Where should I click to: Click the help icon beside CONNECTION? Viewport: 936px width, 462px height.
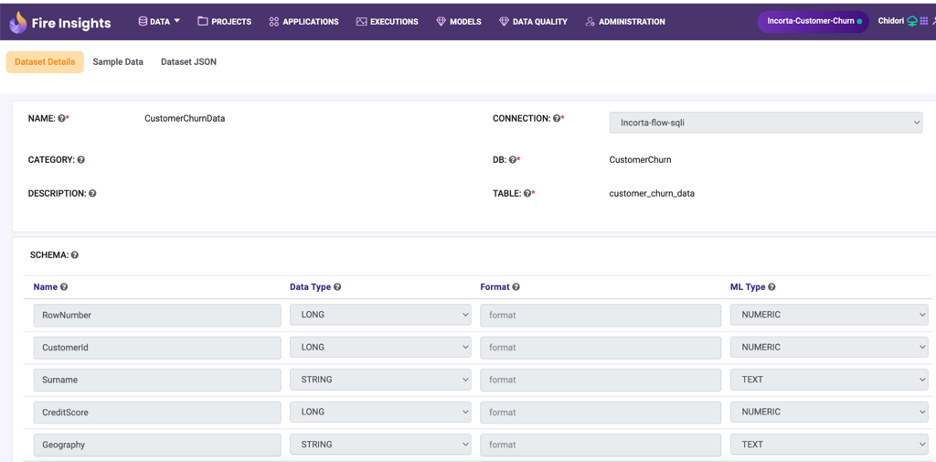557,119
